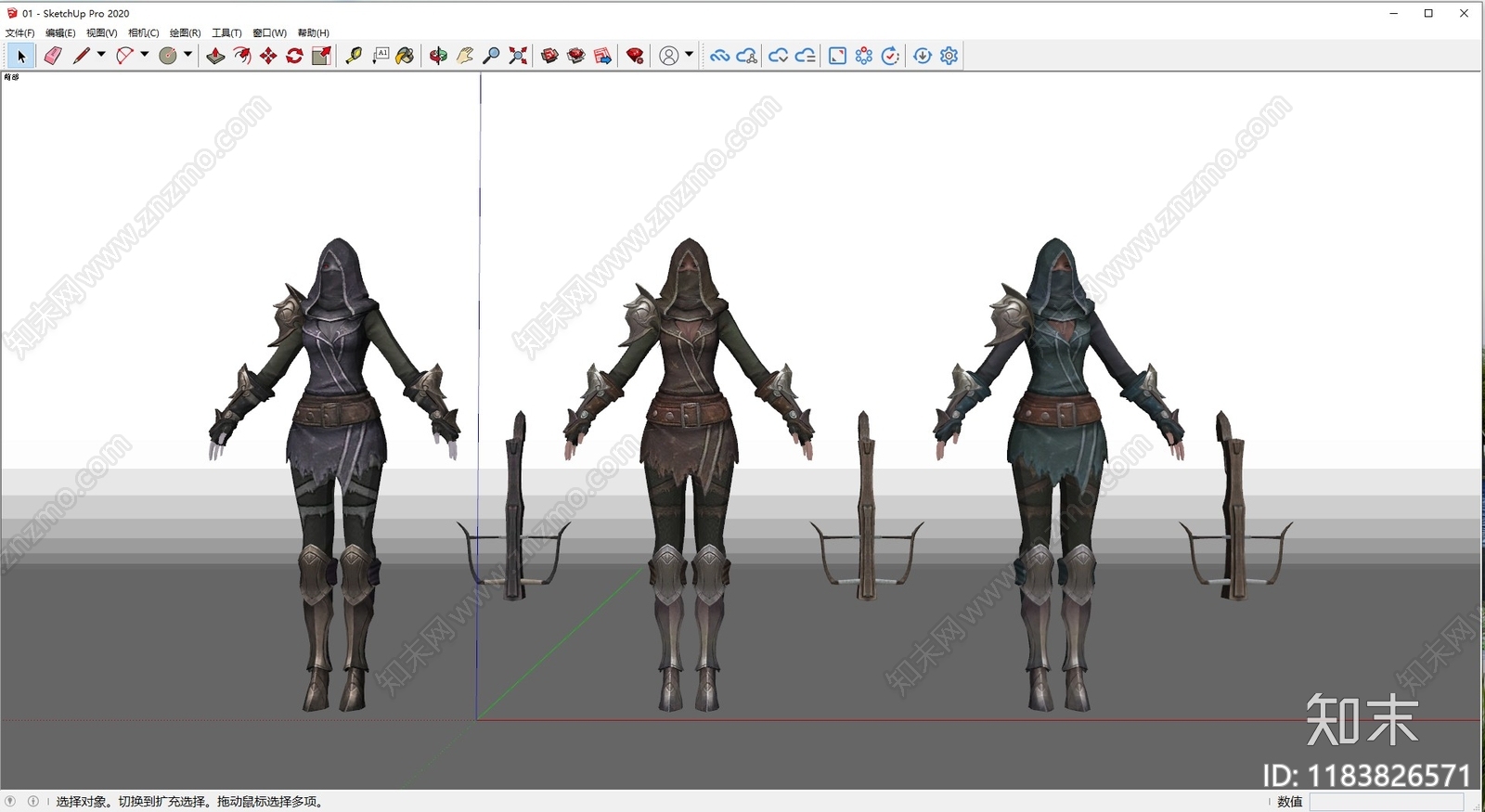
Task: Click Send to LayOut icon
Action: 602,57
